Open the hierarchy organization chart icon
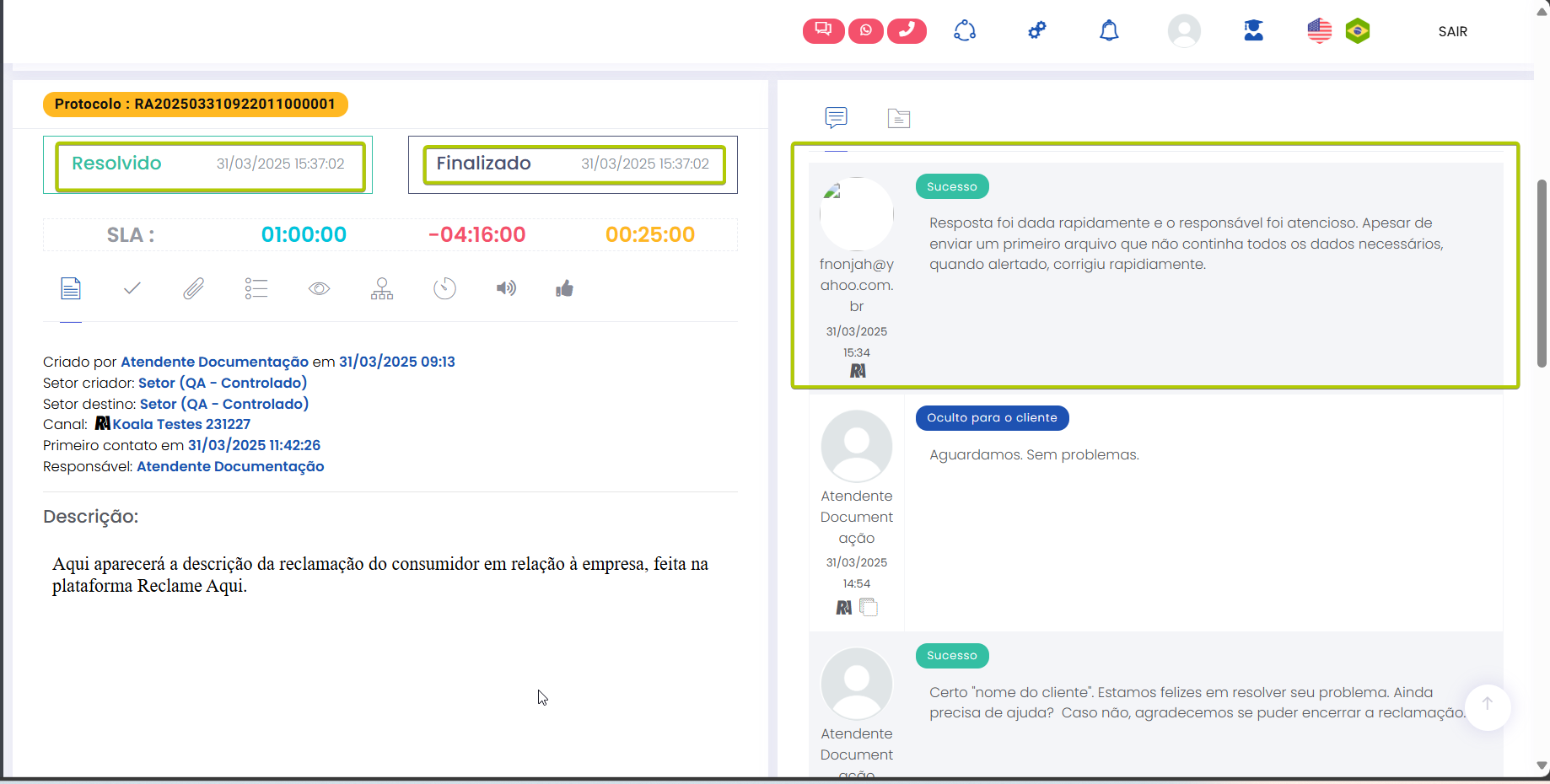1550x784 pixels. point(382,289)
